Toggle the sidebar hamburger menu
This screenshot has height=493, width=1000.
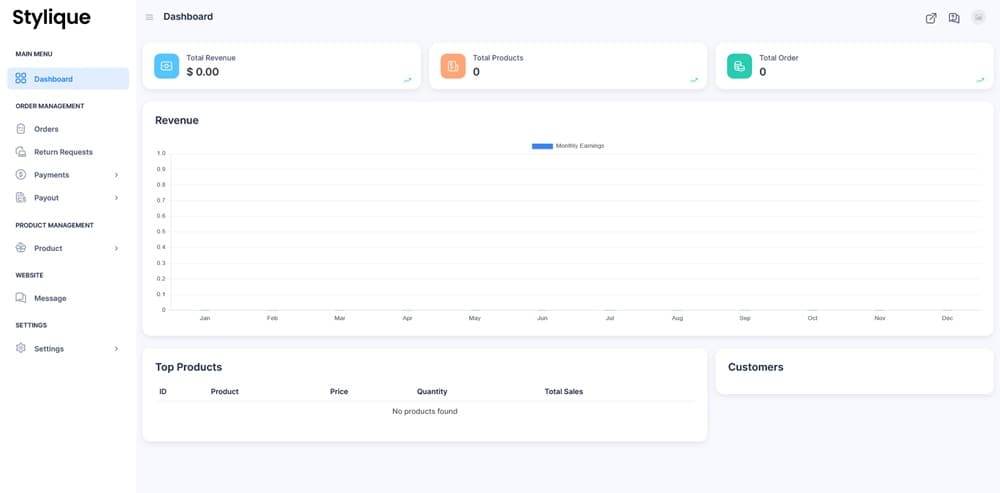coord(149,17)
